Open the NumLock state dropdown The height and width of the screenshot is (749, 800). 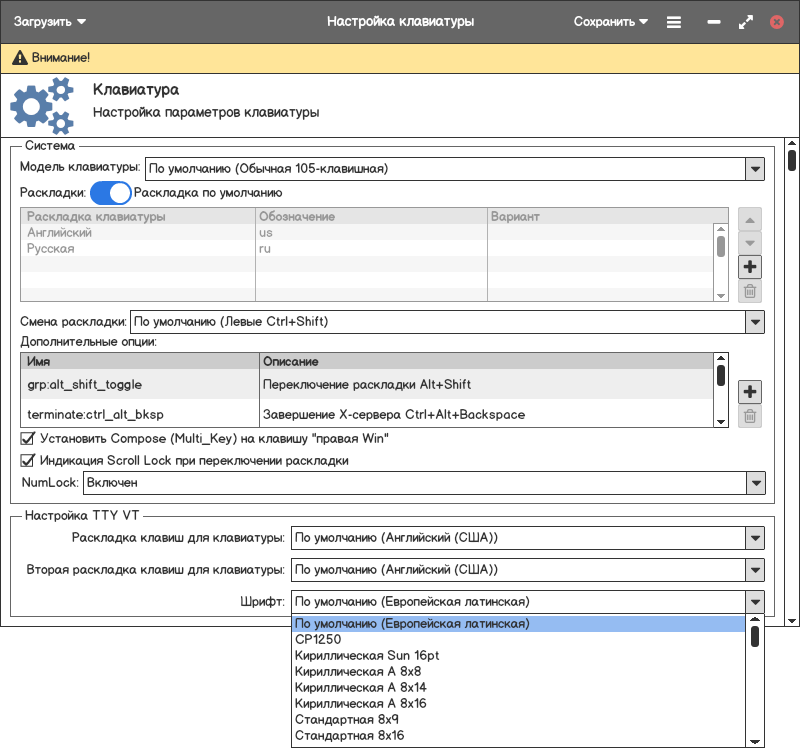coord(755,483)
